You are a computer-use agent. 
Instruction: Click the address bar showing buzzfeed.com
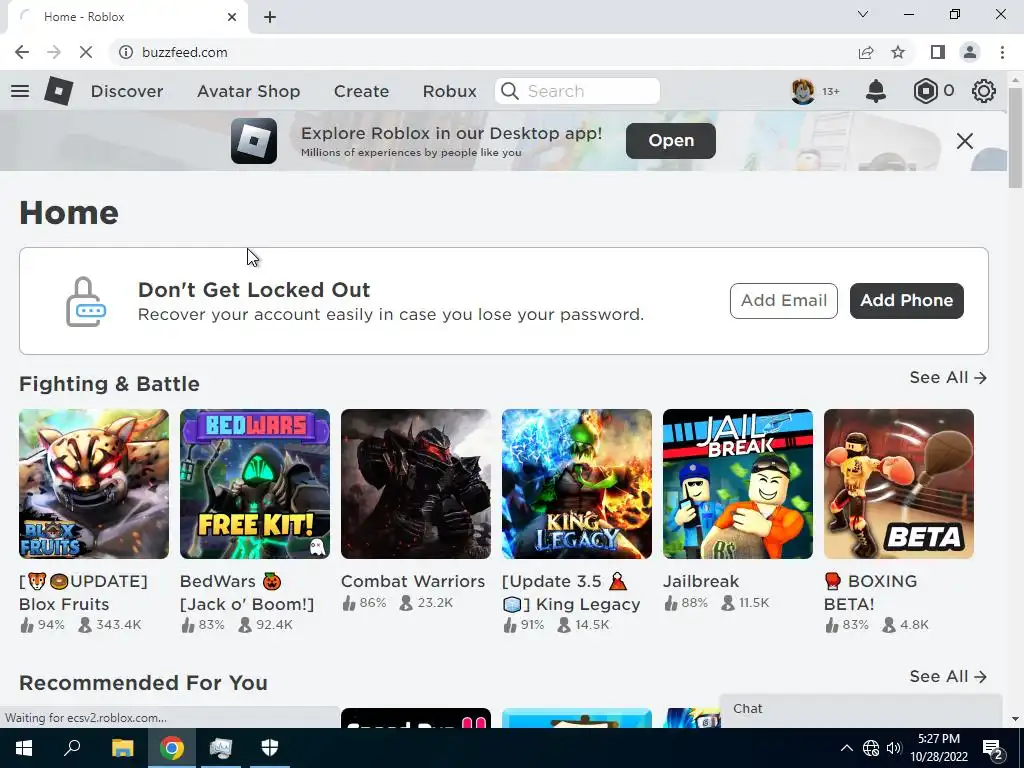(483, 52)
